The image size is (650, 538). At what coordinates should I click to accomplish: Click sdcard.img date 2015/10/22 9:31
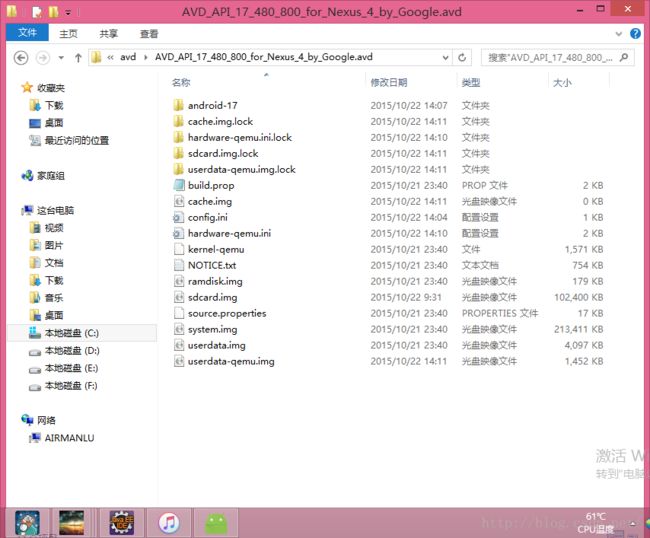(x=406, y=297)
